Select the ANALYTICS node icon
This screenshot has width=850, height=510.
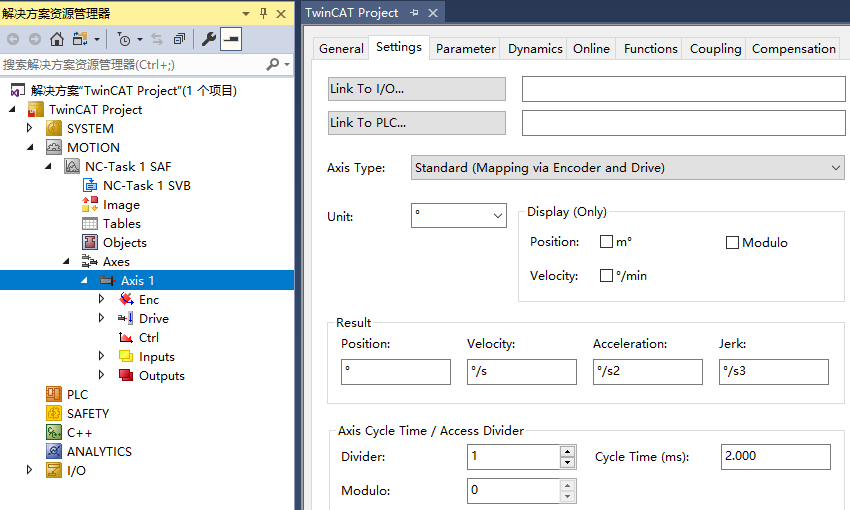click(x=54, y=451)
